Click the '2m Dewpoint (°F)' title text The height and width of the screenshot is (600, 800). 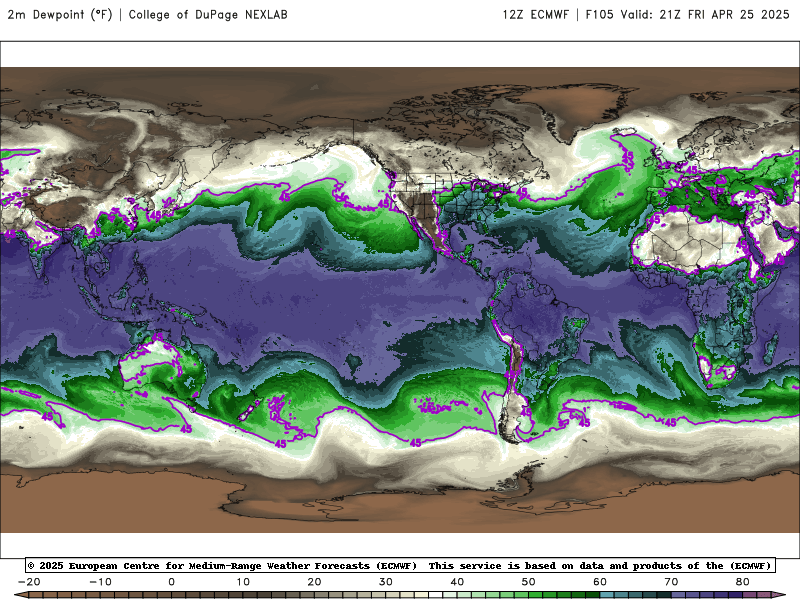click(x=60, y=14)
